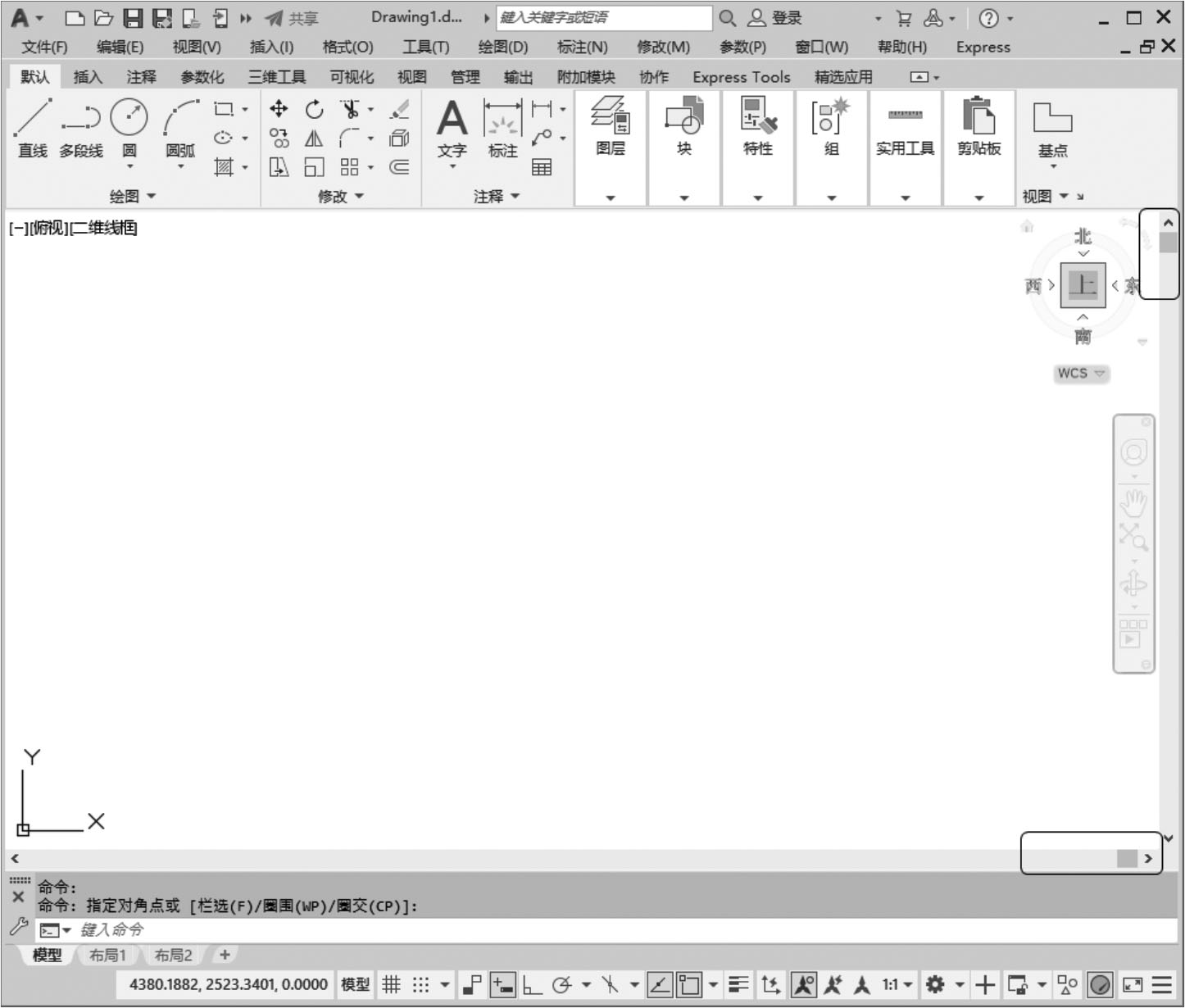Click the 登录 sign-in button
The width and height of the screenshot is (1185, 1008).
coord(774,18)
